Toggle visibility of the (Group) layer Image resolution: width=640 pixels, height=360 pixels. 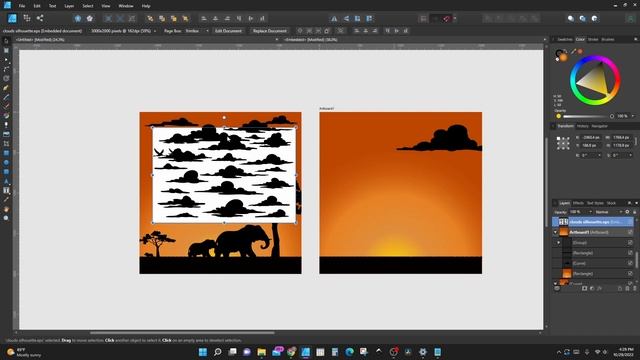click(x=630, y=242)
